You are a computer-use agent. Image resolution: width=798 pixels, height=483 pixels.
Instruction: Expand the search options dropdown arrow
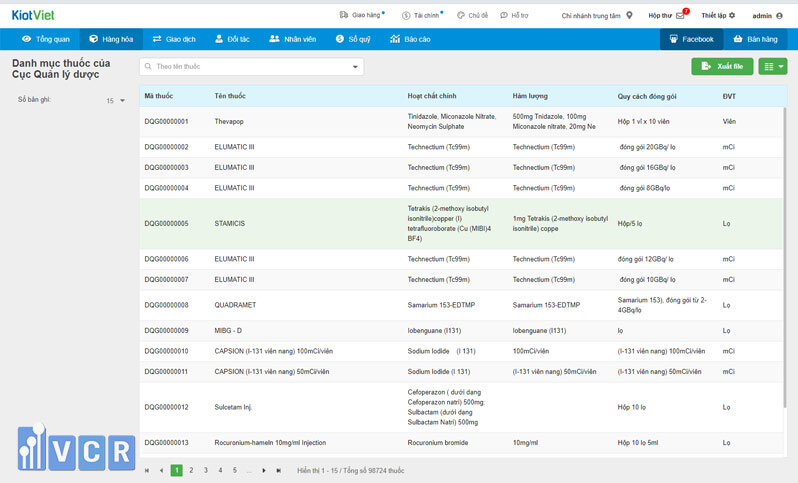coord(355,67)
